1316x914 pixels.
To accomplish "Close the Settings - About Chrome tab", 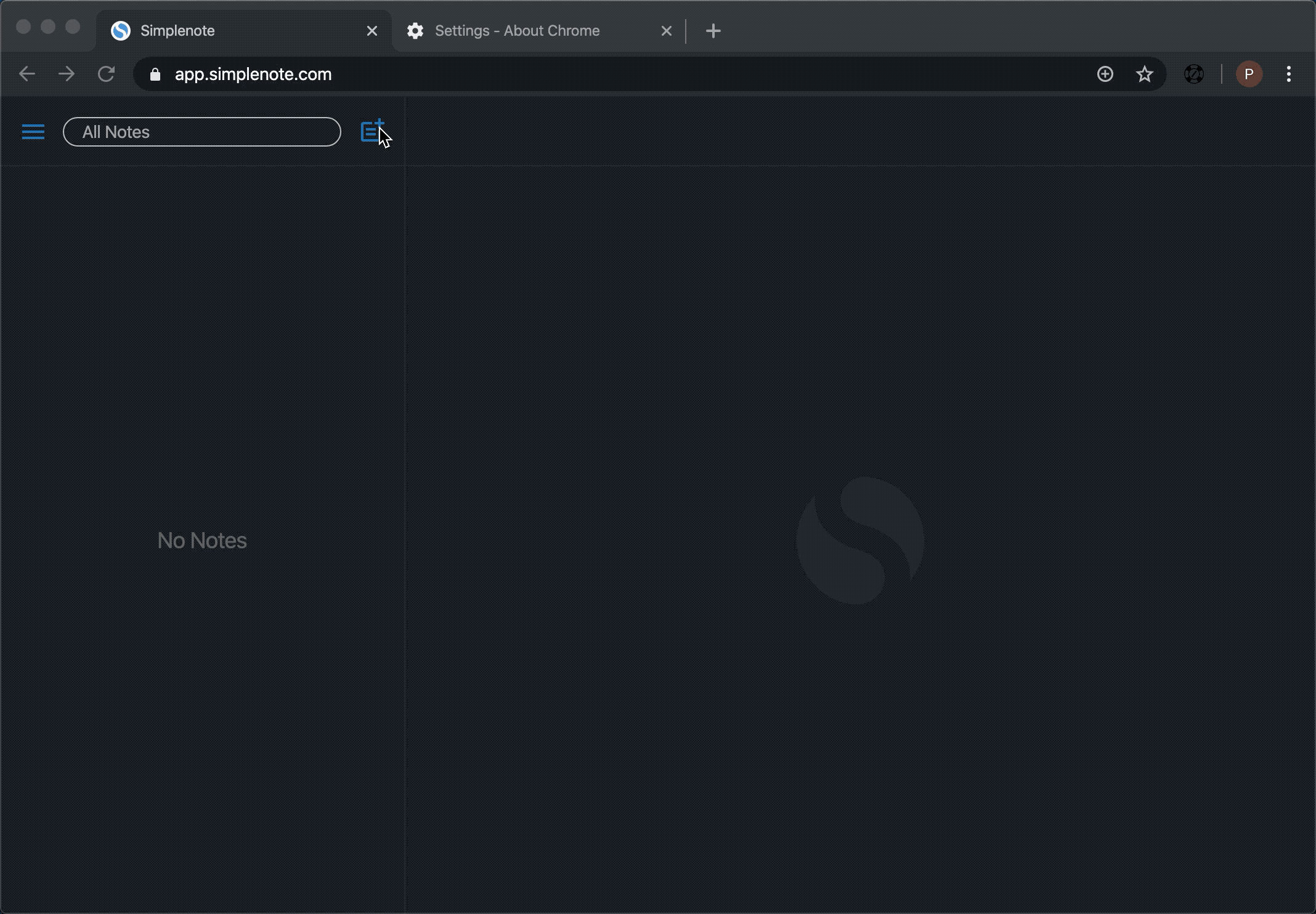I will click(667, 30).
